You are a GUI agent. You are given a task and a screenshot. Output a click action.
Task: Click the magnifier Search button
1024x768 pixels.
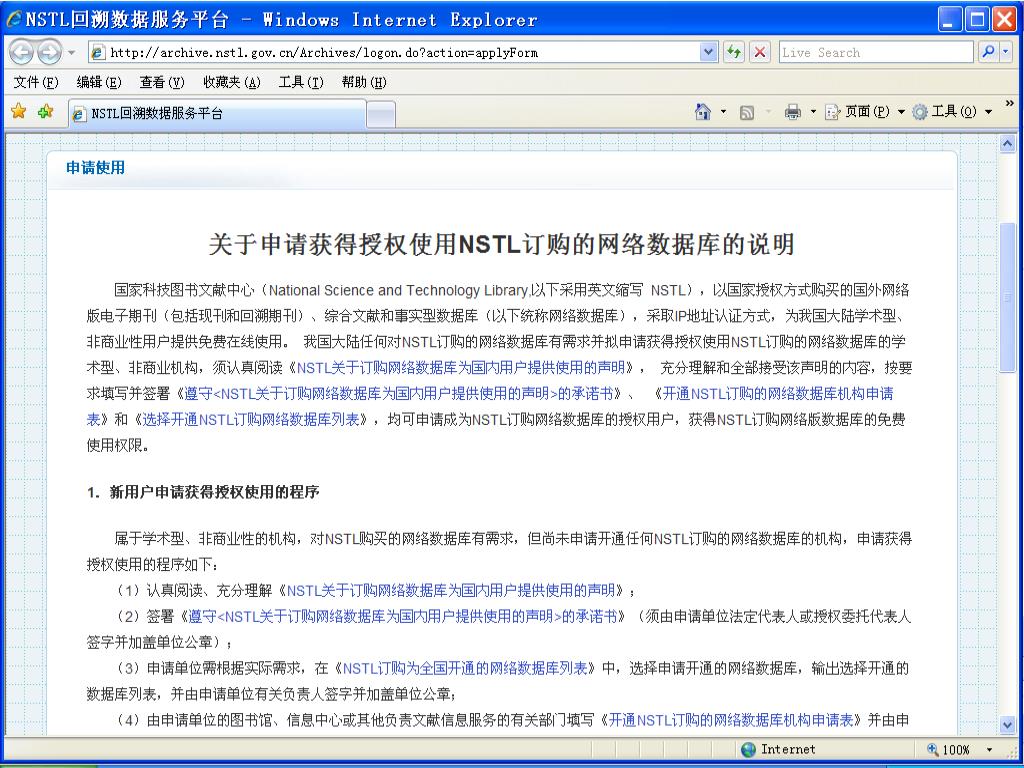(x=988, y=52)
